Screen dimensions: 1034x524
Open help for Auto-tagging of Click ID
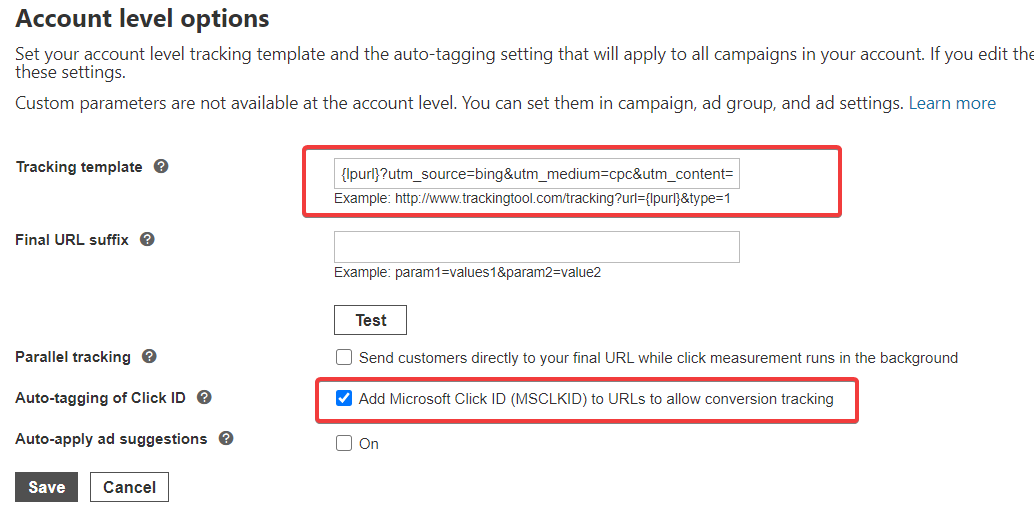tap(204, 398)
